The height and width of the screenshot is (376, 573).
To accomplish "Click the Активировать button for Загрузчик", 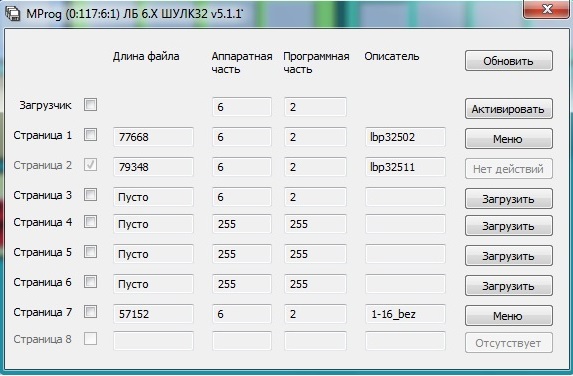I will (509, 109).
